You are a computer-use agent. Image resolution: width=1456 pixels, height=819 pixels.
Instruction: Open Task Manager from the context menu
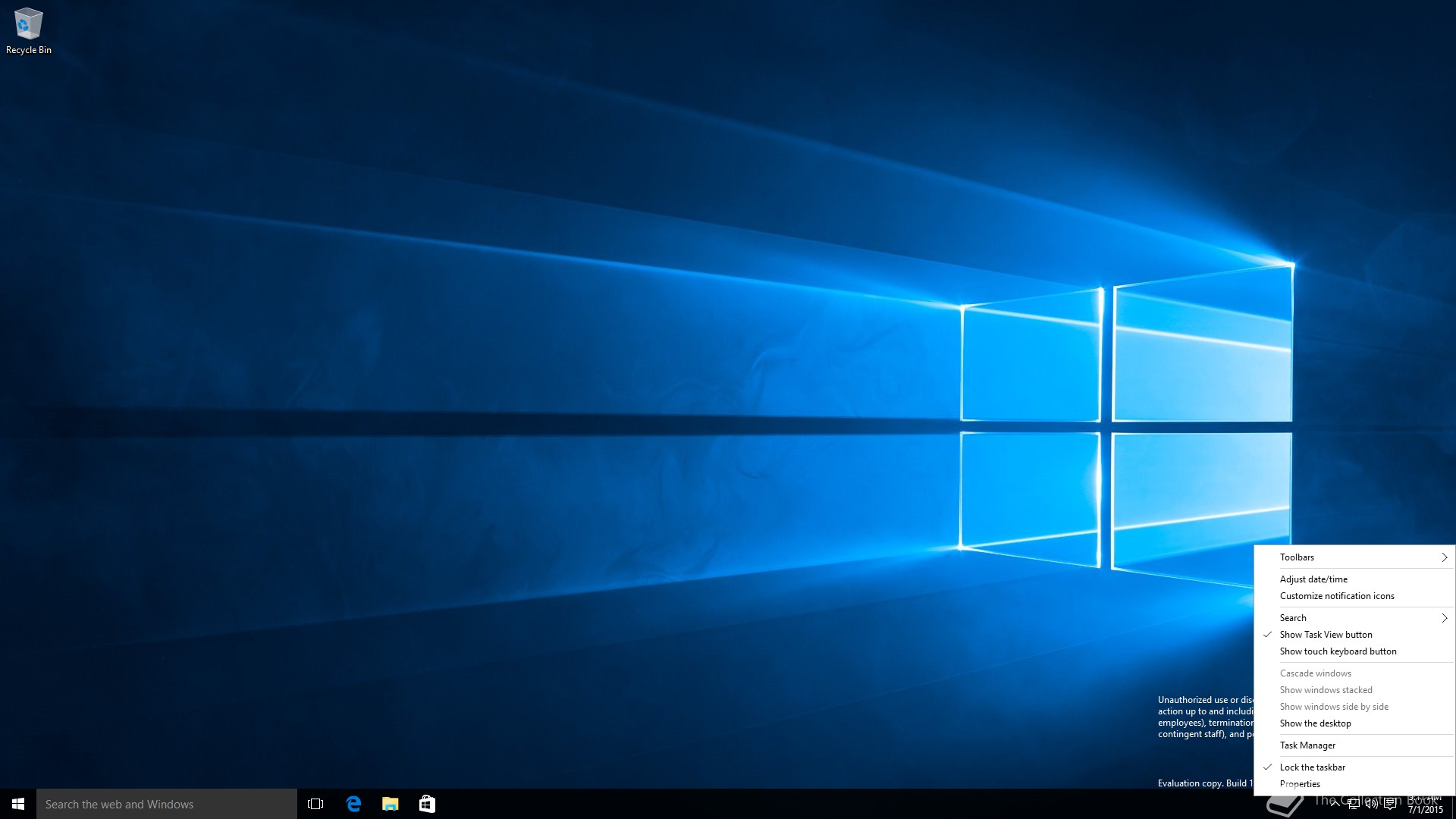(1354, 745)
